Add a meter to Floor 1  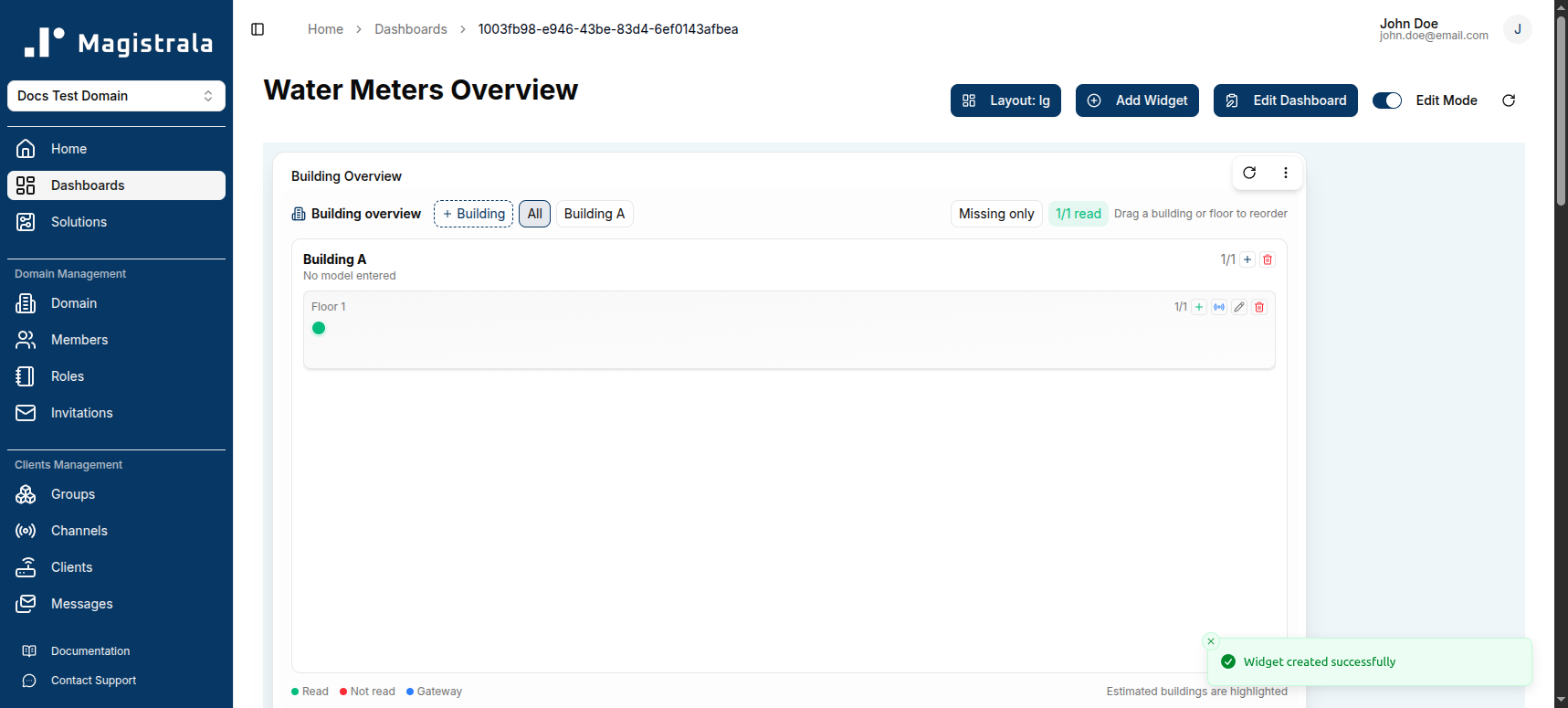point(1199,307)
